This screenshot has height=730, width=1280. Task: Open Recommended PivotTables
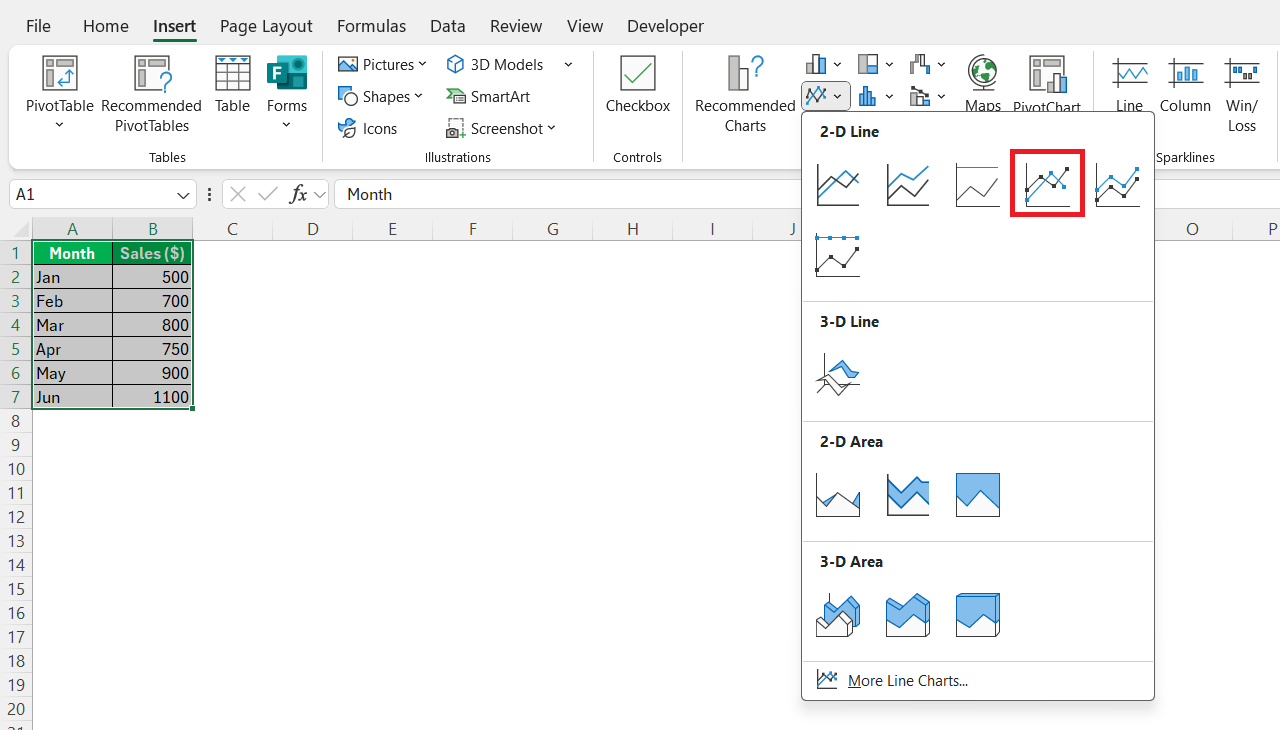click(x=151, y=93)
